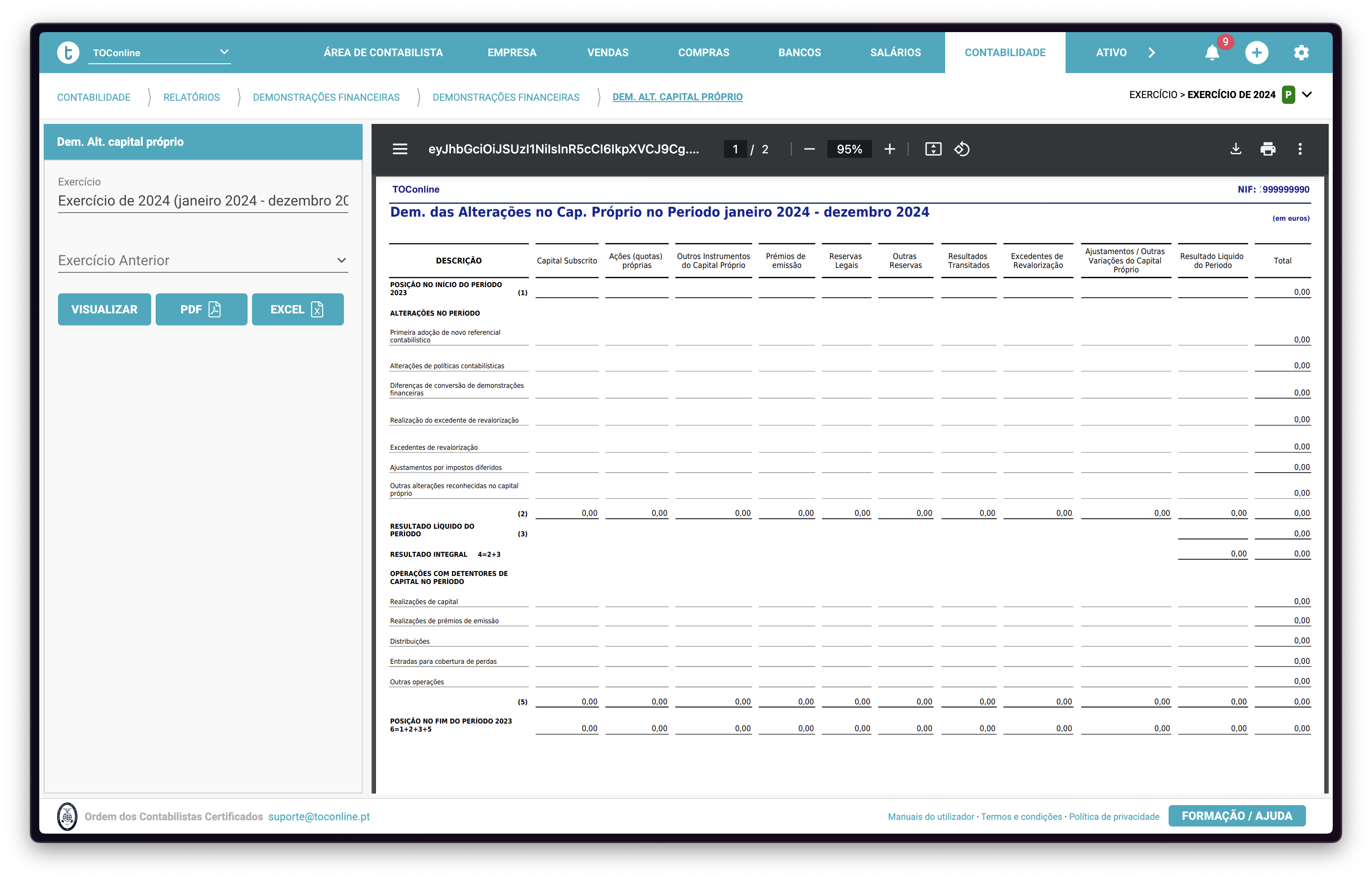The height and width of the screenshot is (880, 1372).
Task: Zoom out the PDF view
Action: coord(809,149)
